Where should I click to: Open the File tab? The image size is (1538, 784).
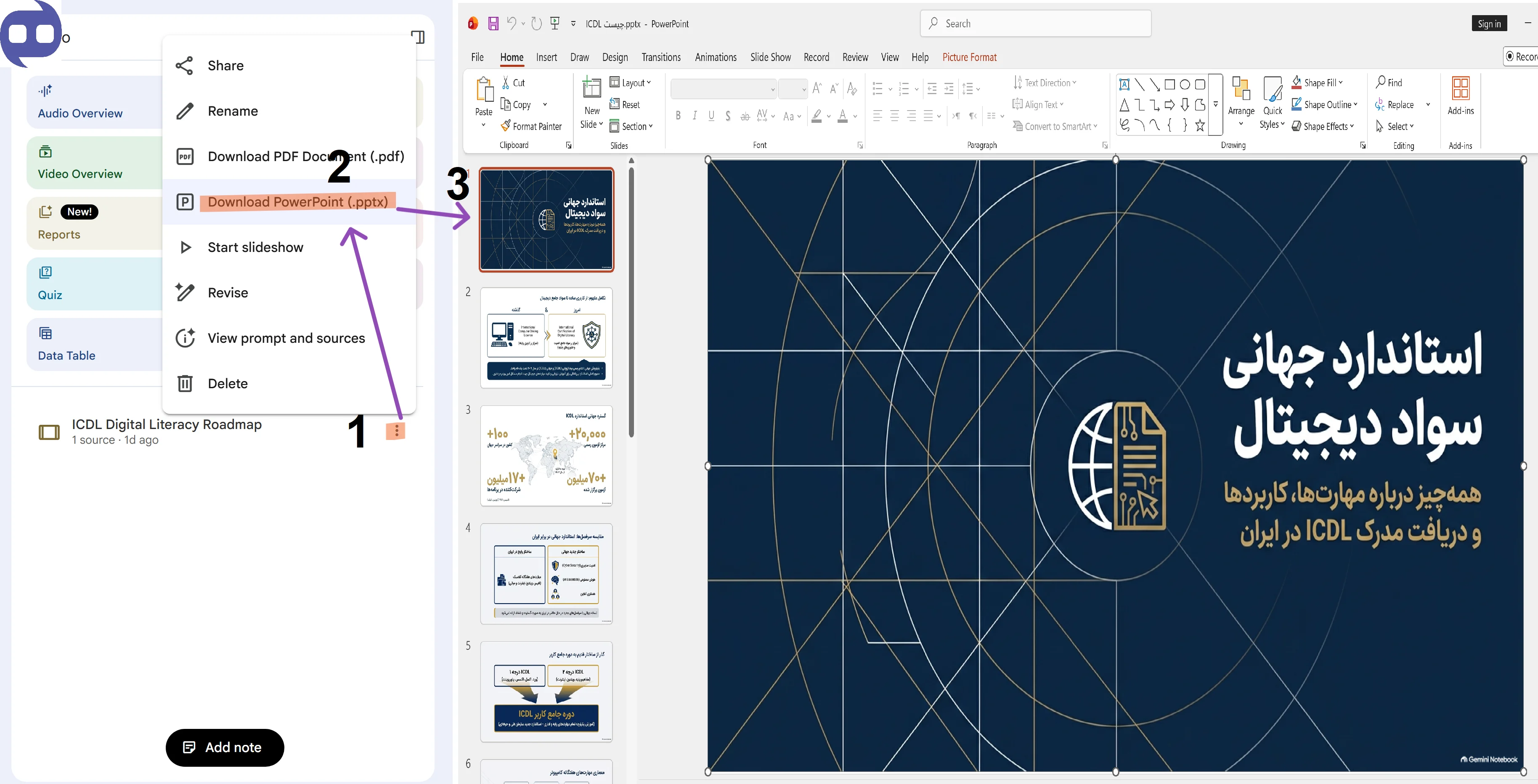click(477, 57)
